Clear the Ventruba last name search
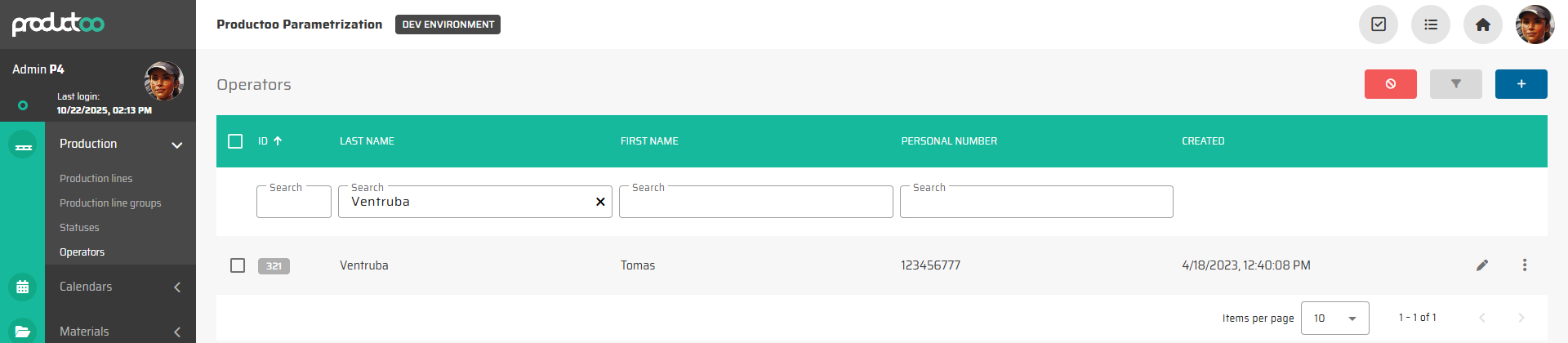Image resolution: width=1568 pixels, height=343 pixels. tap(600, 202)
